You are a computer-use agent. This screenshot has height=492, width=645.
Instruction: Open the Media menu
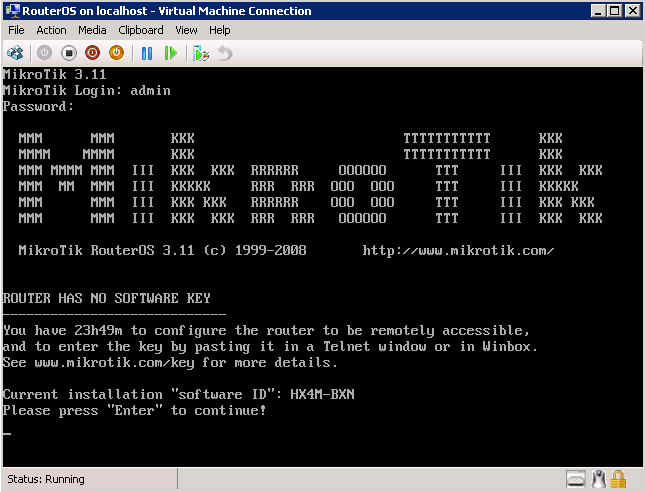[92, 30]
